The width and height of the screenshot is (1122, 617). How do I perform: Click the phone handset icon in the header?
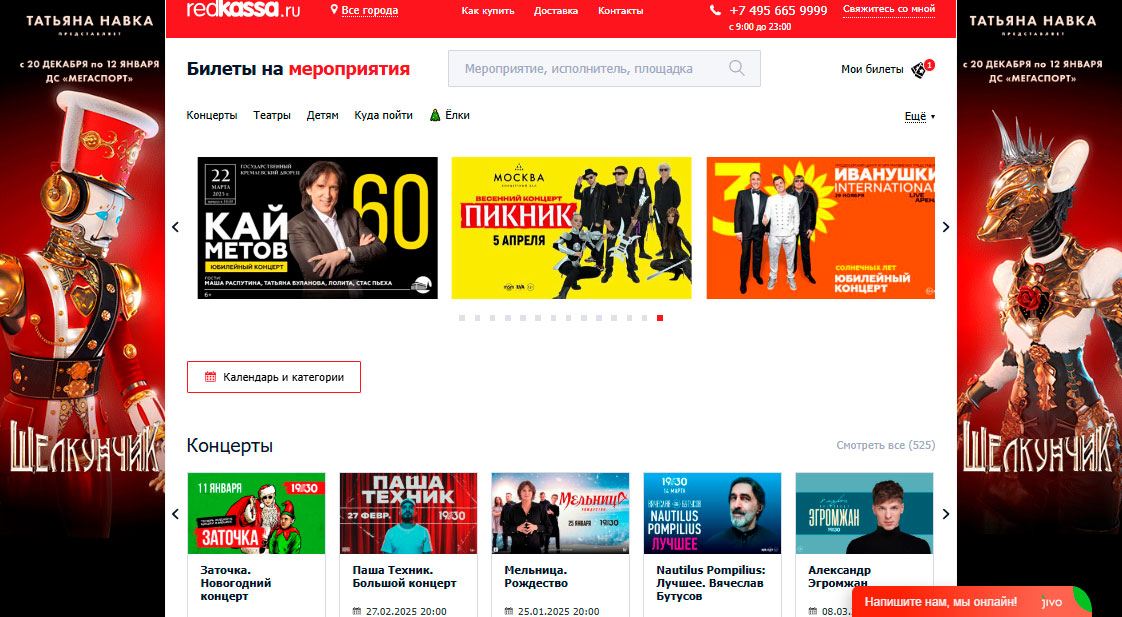716,10
